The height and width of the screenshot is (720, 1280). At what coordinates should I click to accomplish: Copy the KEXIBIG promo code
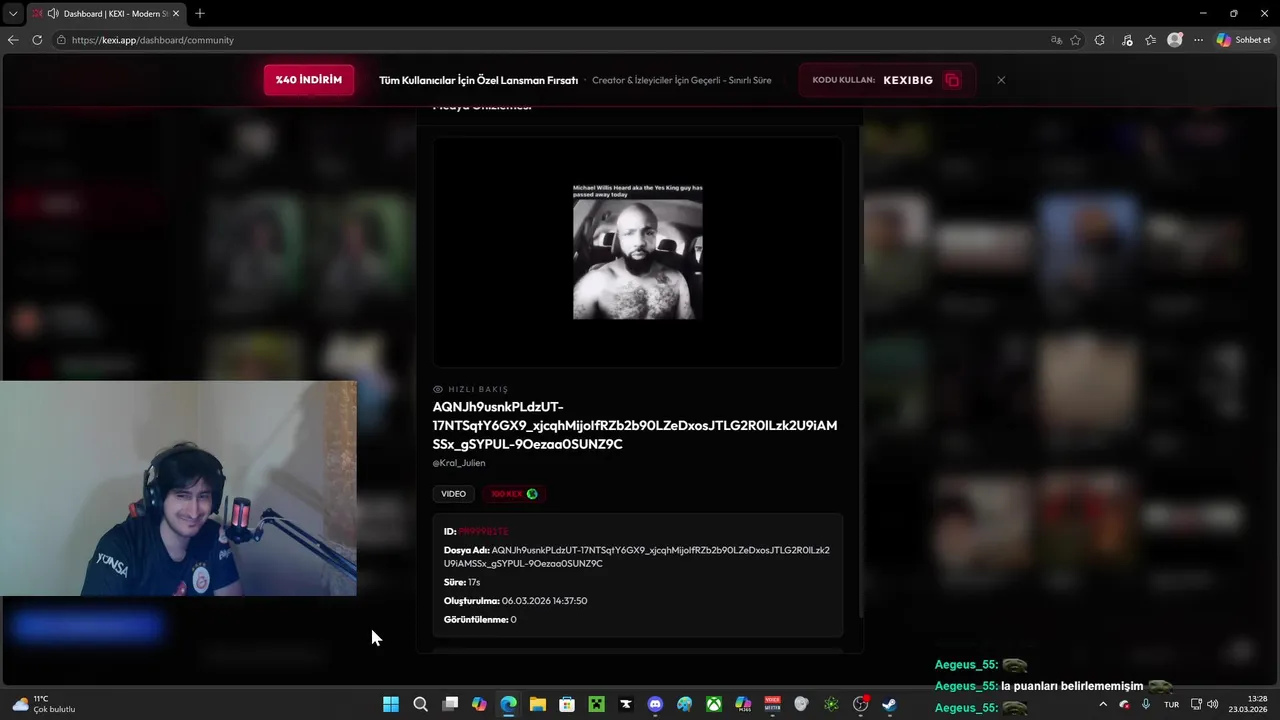click(952, 80)
